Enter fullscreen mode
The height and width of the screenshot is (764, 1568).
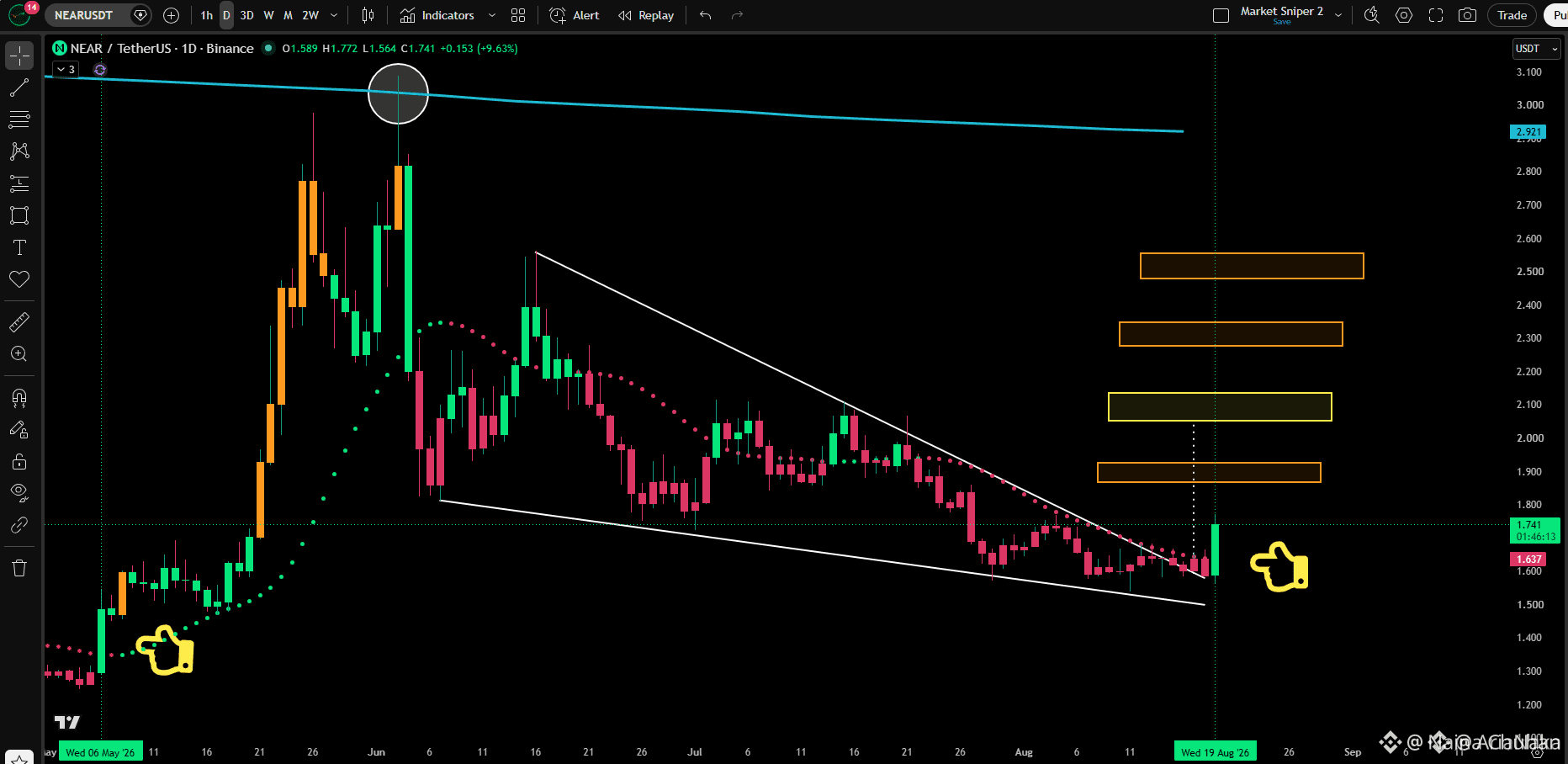(x=1436, y=15)
